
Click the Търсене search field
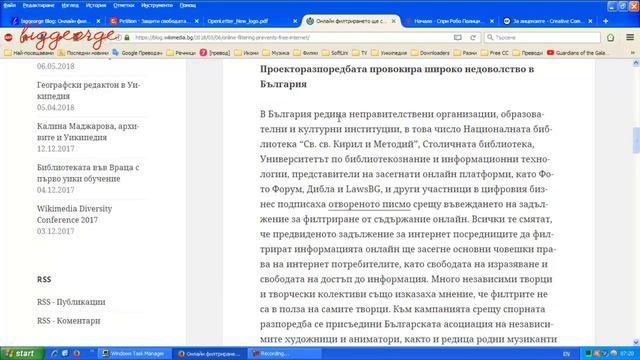tap(543, 38)
